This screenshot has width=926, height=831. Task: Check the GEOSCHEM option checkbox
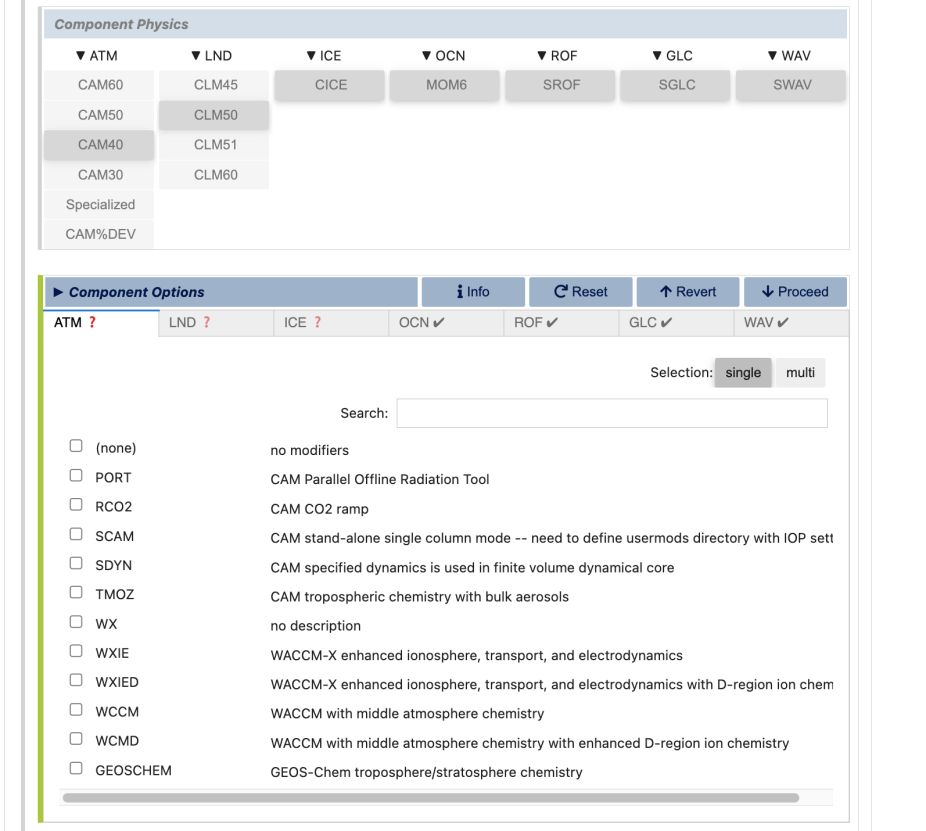point(76,769)
